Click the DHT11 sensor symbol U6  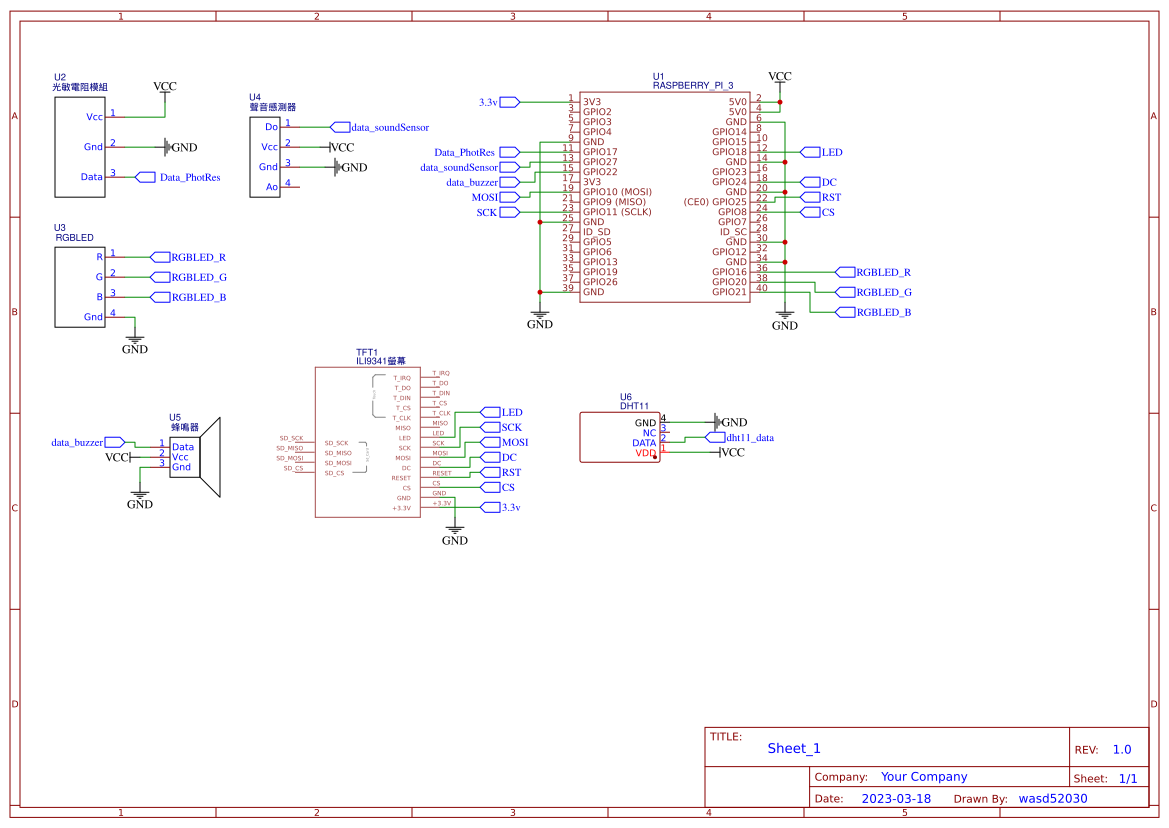(x=620, y=435)
